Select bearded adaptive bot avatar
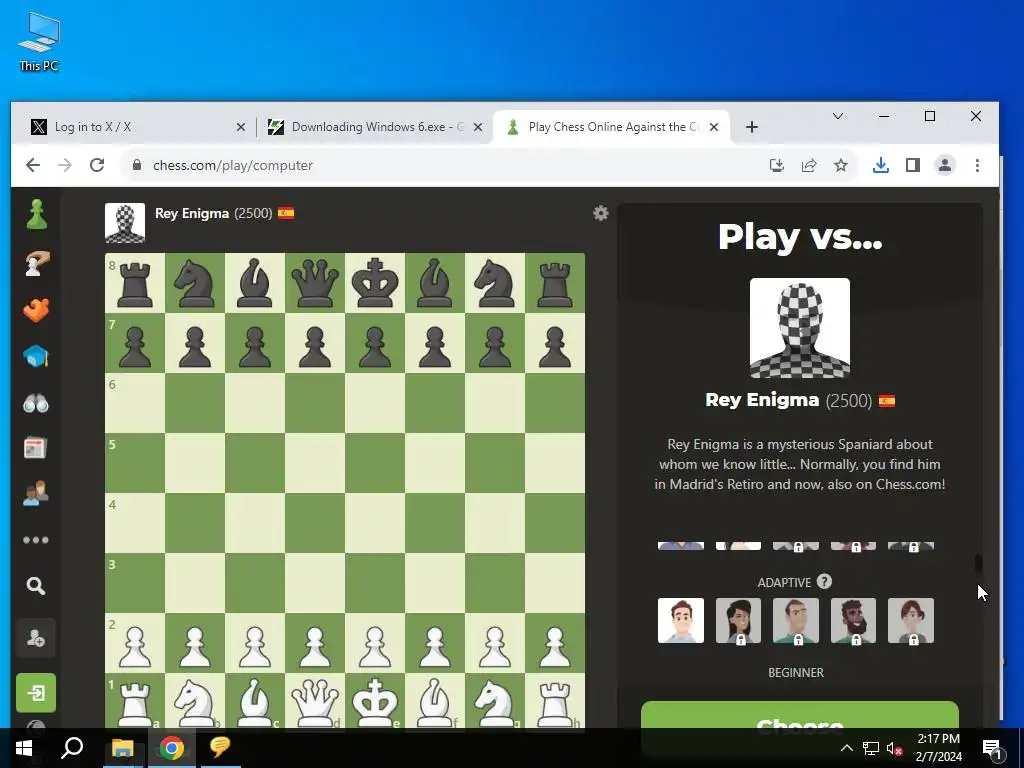 [x=853, y=620]
